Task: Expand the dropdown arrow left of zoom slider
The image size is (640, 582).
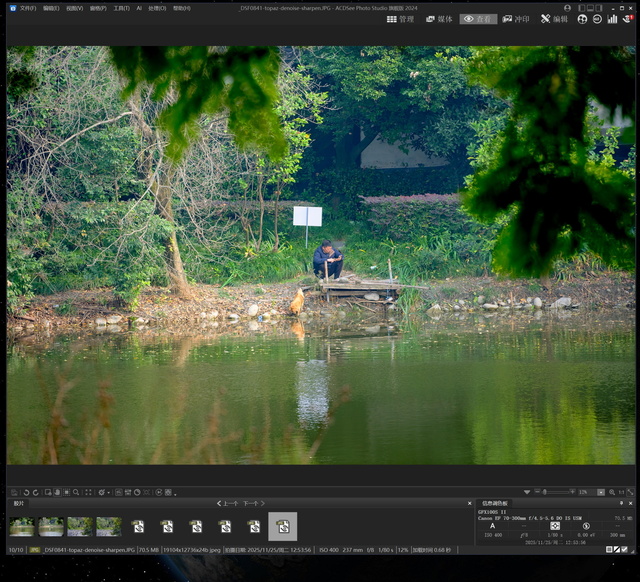Action: click(x=527, y=492)
